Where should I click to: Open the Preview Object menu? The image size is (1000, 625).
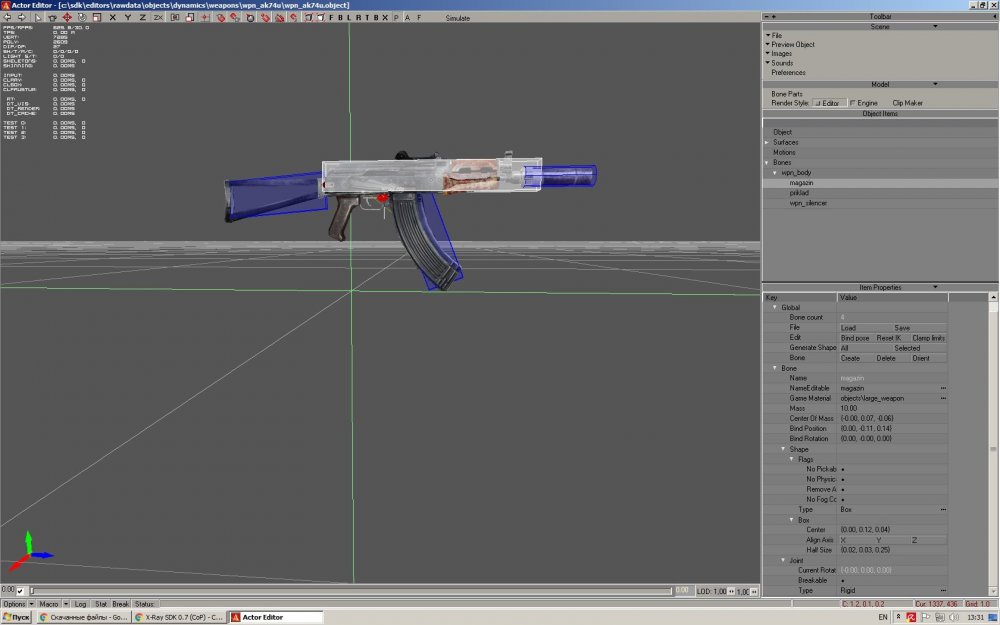[x=792, y=44]
